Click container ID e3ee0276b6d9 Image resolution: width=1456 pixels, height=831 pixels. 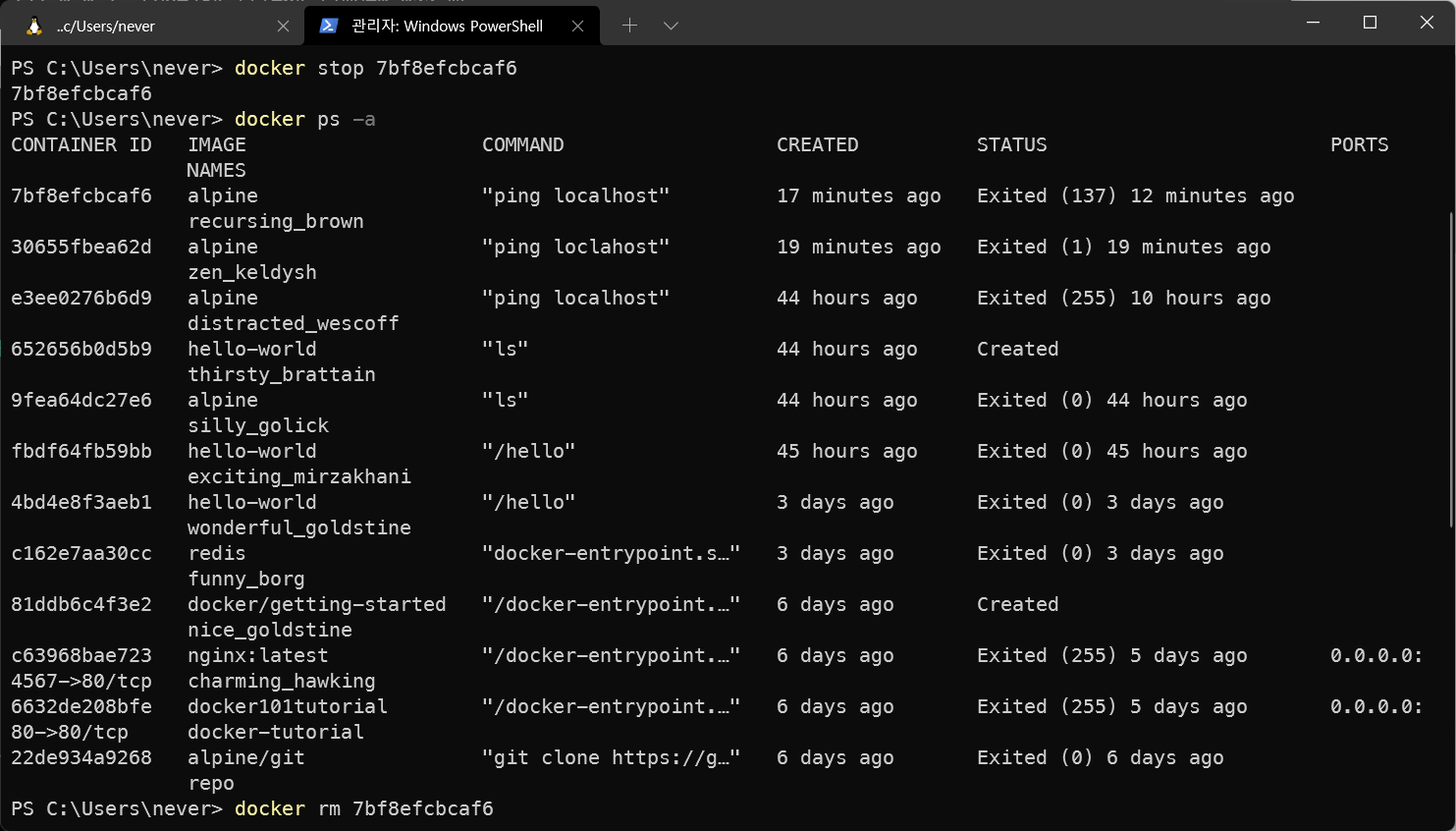click(81, 298)
